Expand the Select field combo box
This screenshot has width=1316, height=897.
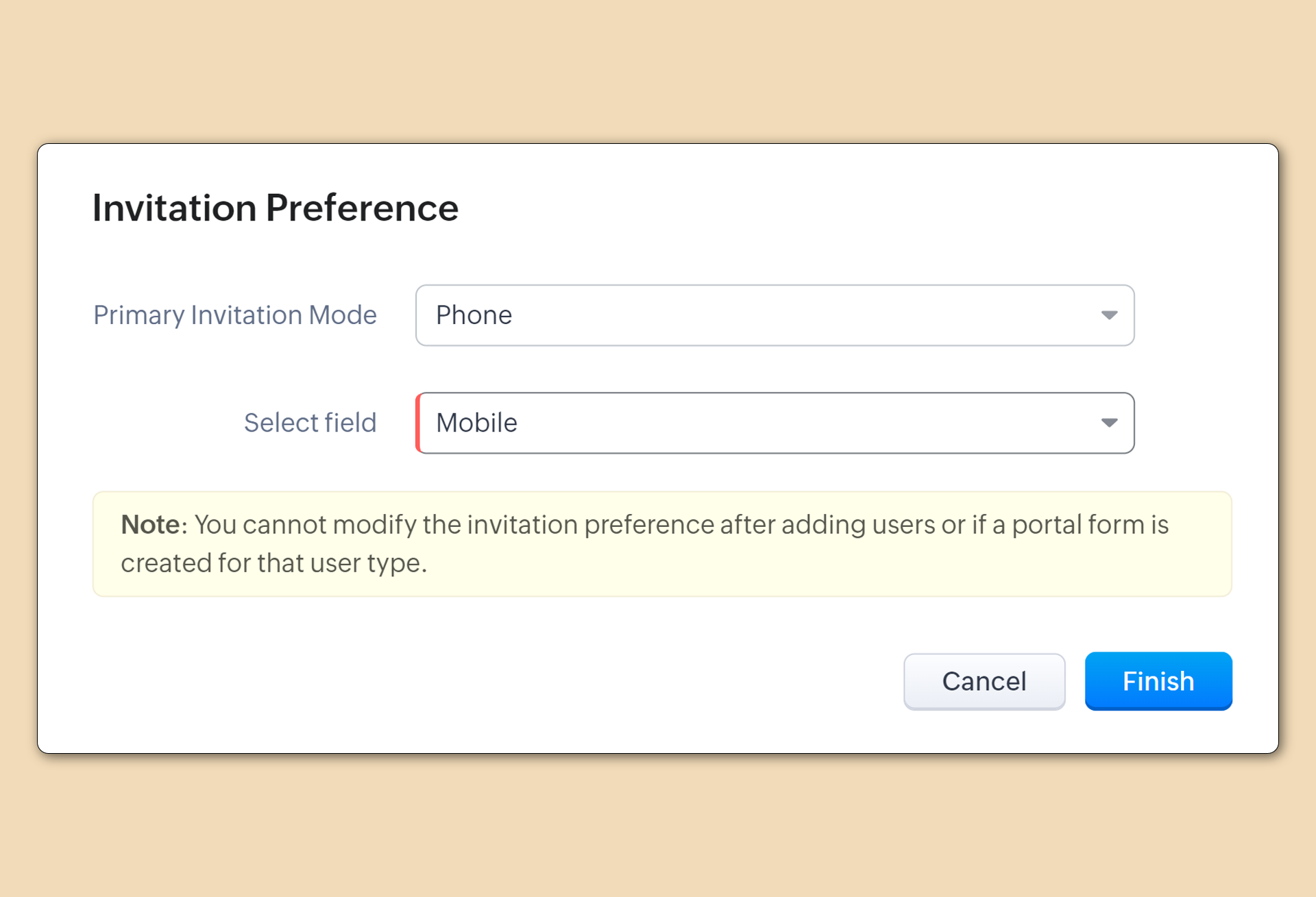coord(775,423)
